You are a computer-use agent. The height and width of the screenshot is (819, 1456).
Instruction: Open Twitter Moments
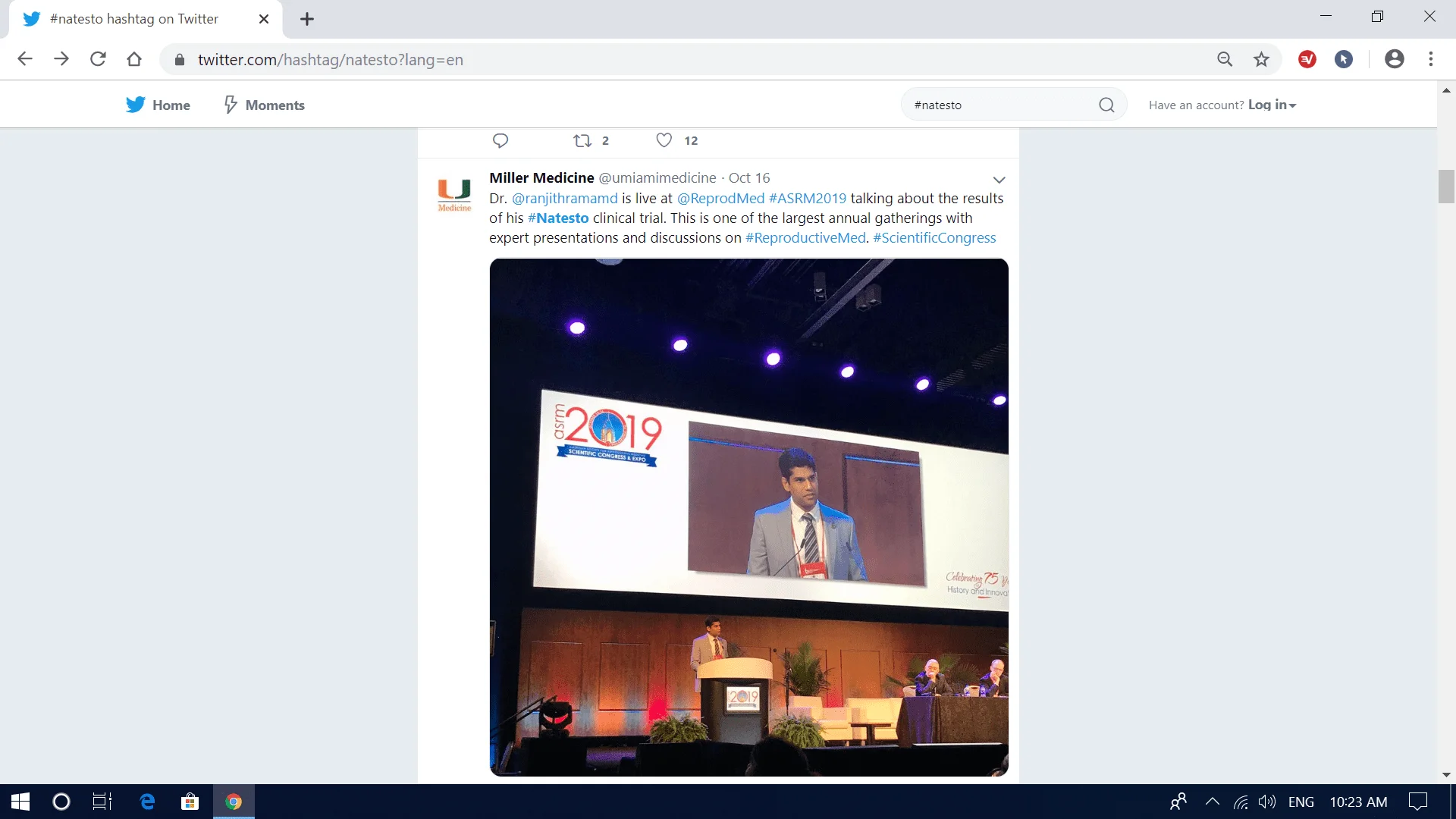[x=264, y=105]
